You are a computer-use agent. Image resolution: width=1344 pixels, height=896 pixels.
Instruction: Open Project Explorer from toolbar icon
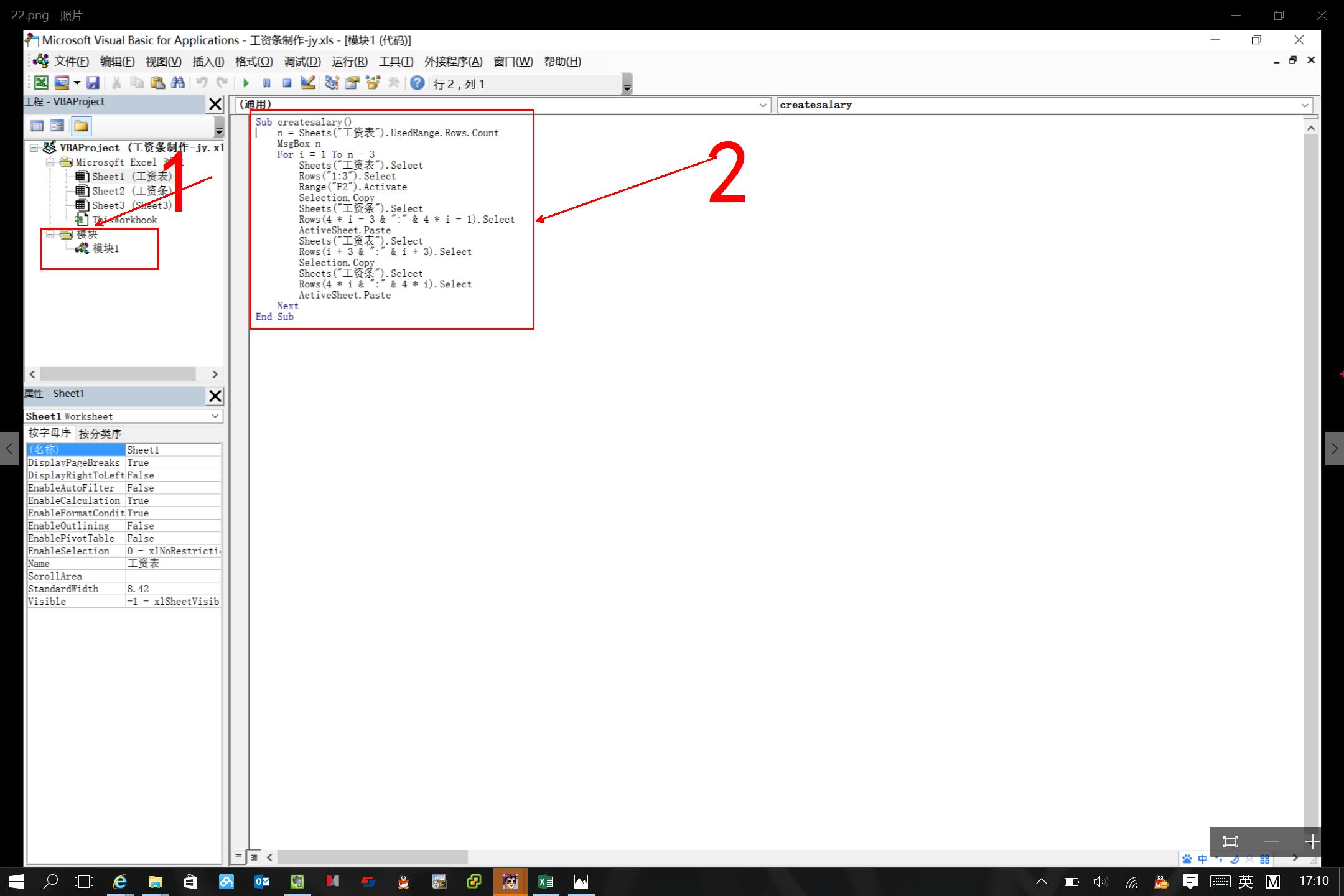coord(332,83)
